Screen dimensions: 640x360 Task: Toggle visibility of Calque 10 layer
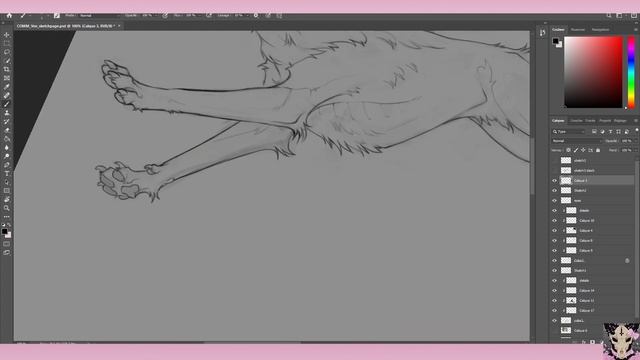point(554,220)
